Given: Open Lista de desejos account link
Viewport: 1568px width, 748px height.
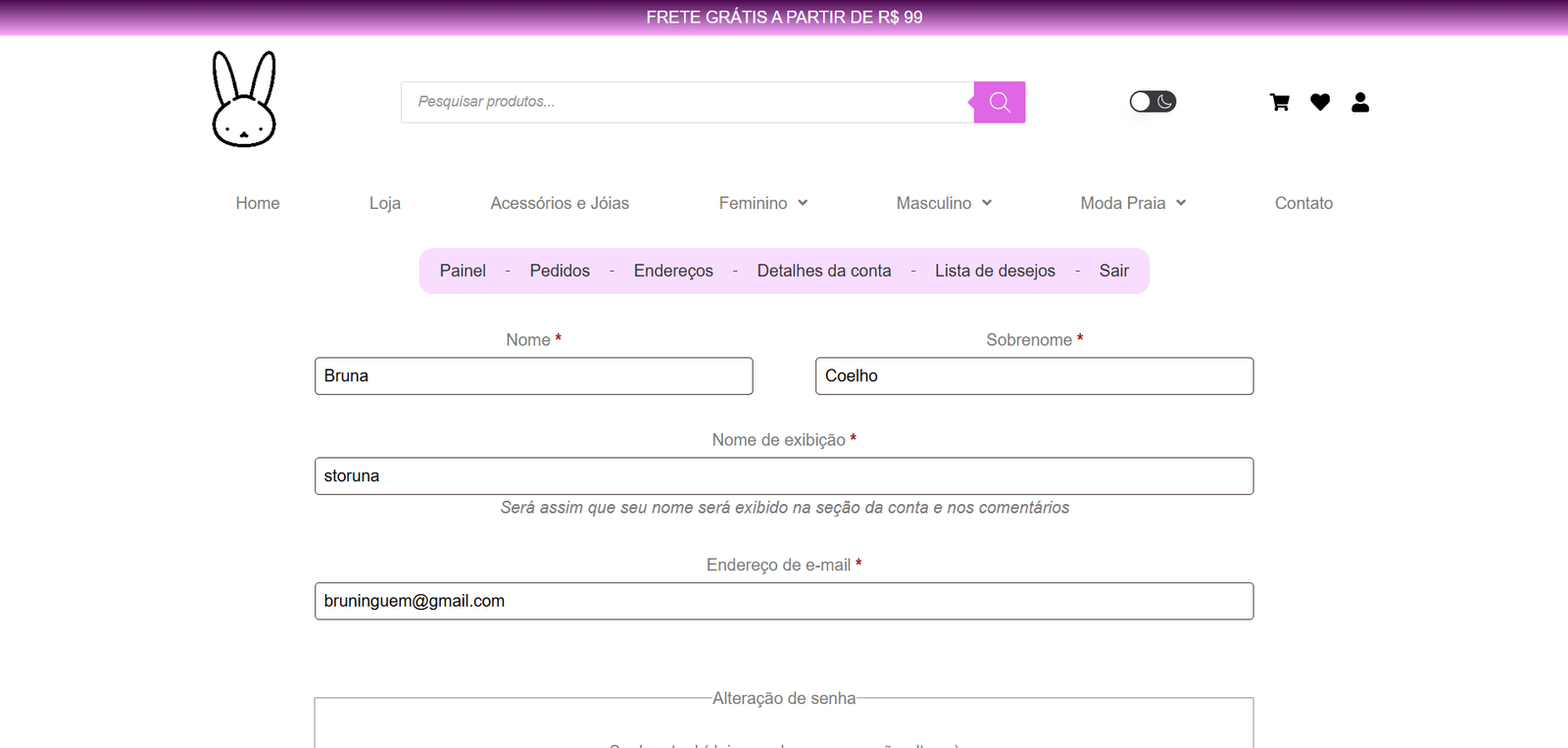Looking at the screenshot, I should [x=995, y=271].
